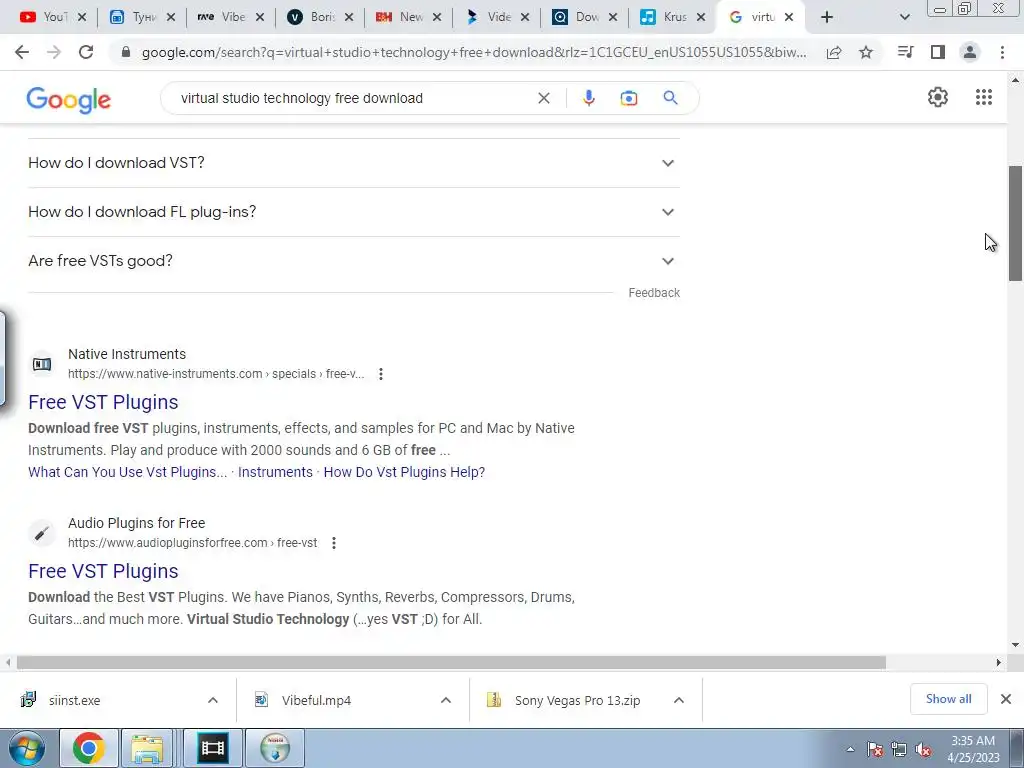Close the Vide tab
This screenshot has height=768, width=1024.
(525, 18)
